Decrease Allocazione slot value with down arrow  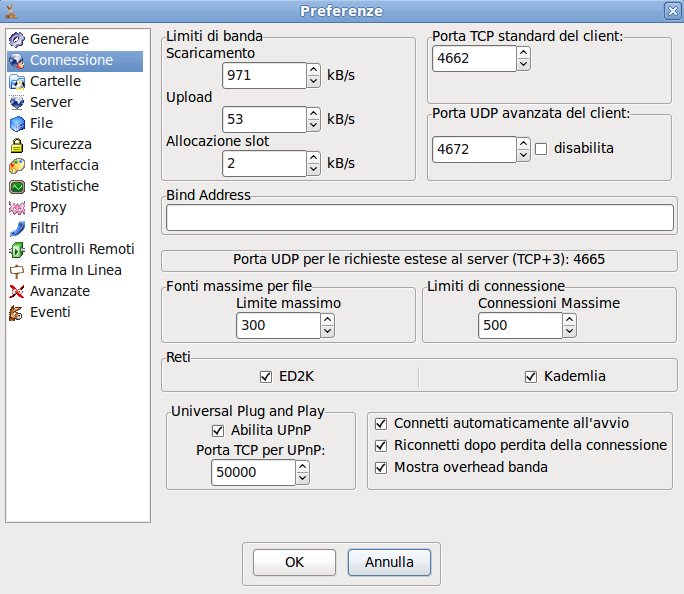tap(313, 169)
